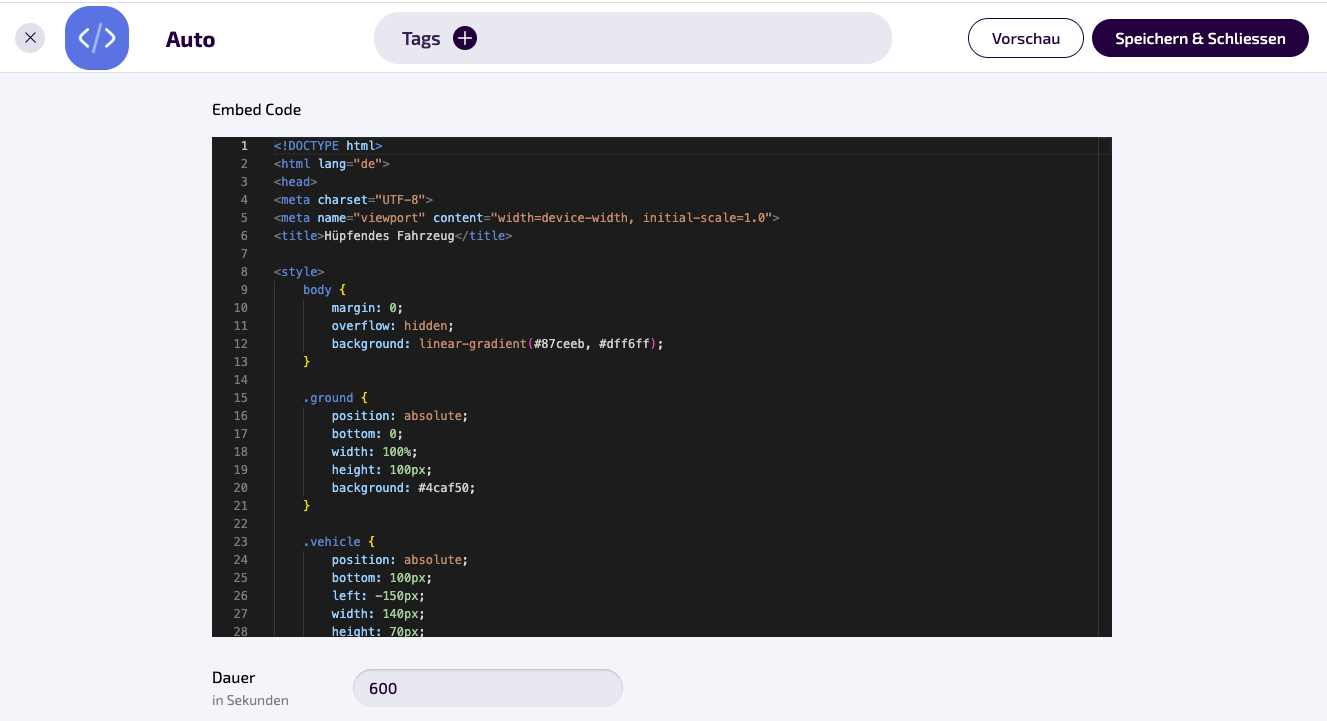Click the .ground selector in the code

pyautogui.click(x=328, y=398)
